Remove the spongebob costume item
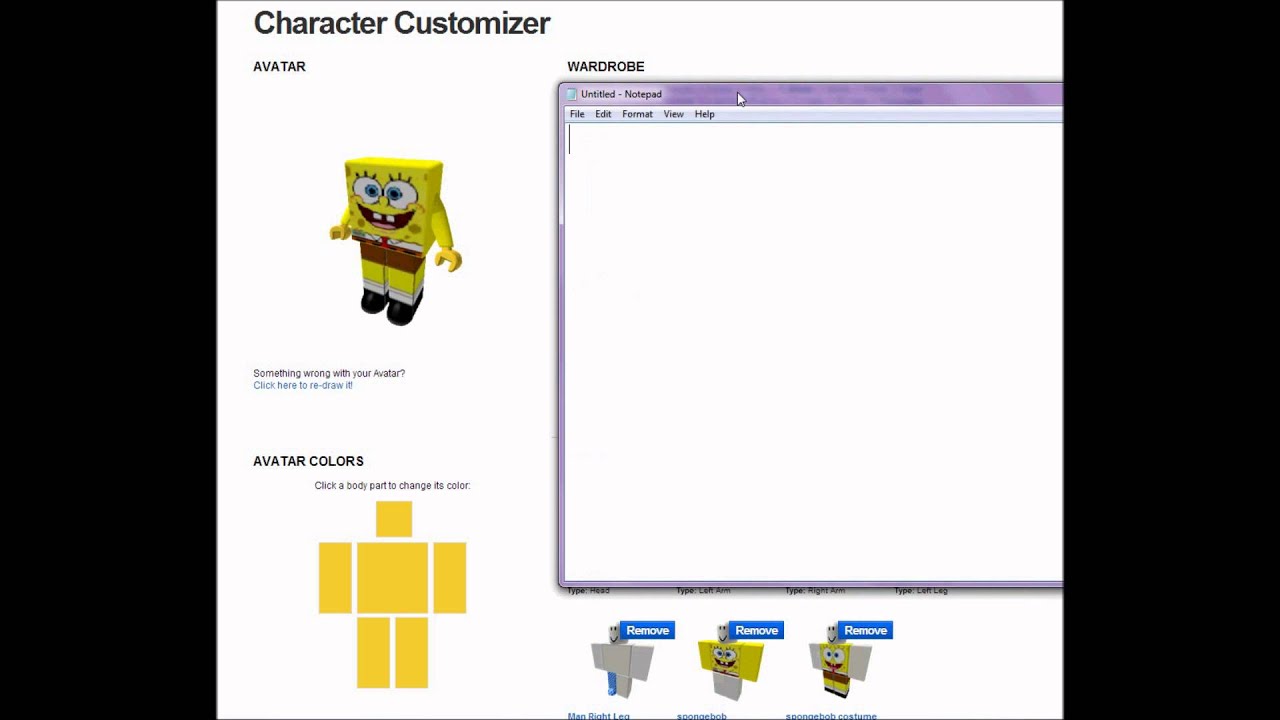The image size is (1280, 720). (x=865, y=630)
